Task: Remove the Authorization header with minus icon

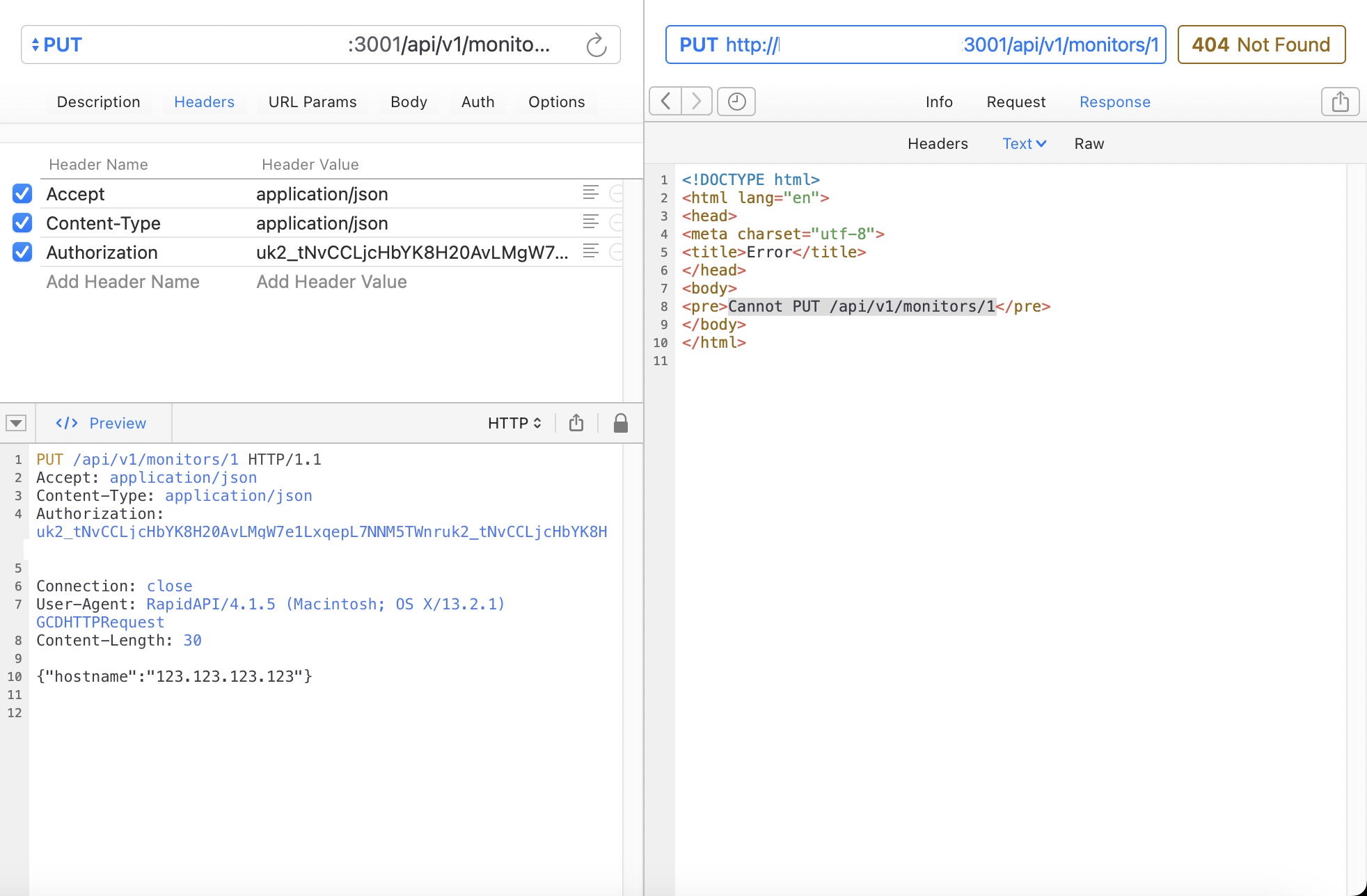Action: point(617,252)
